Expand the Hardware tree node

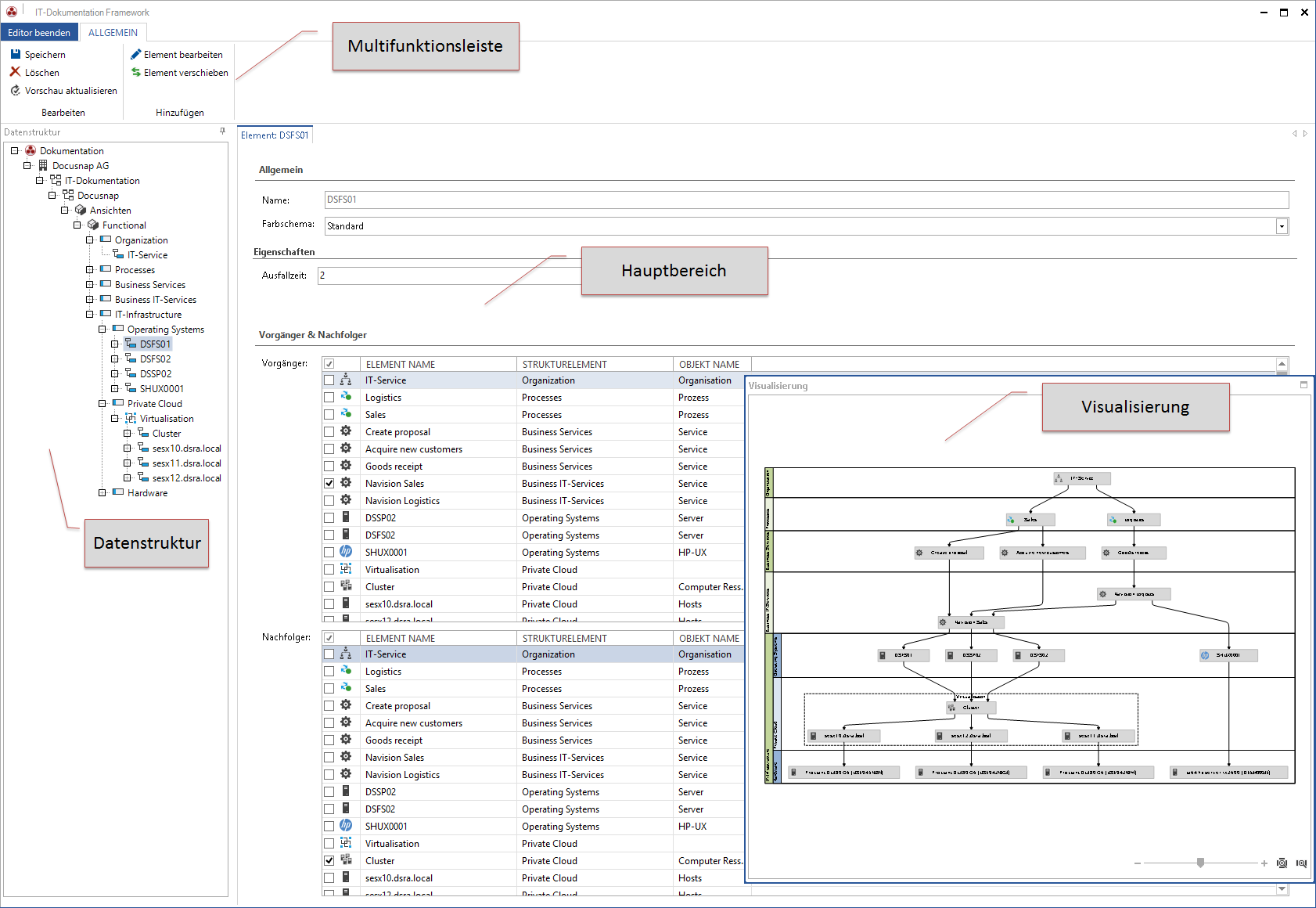[102, 492]
